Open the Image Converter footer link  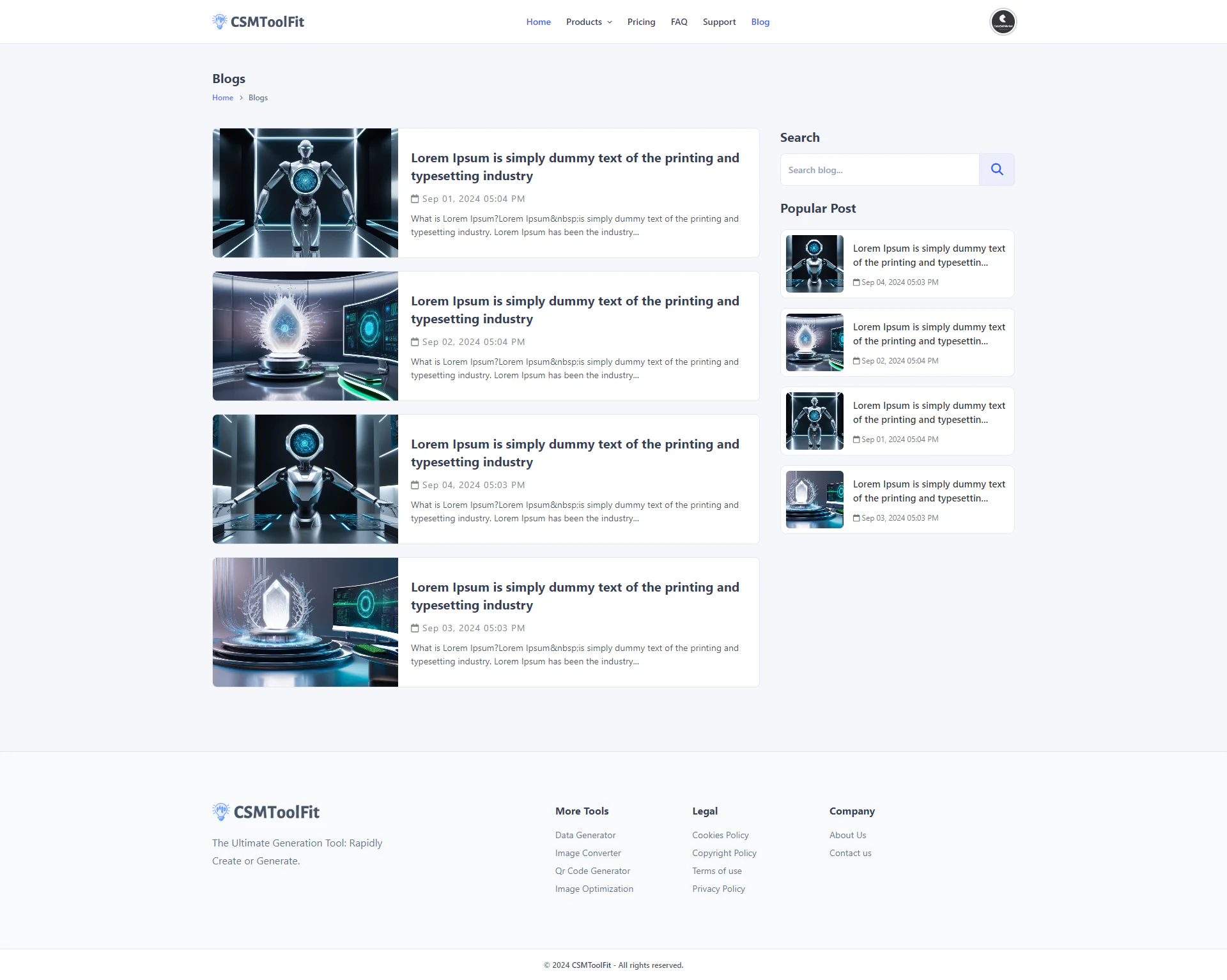pos(588,853)
